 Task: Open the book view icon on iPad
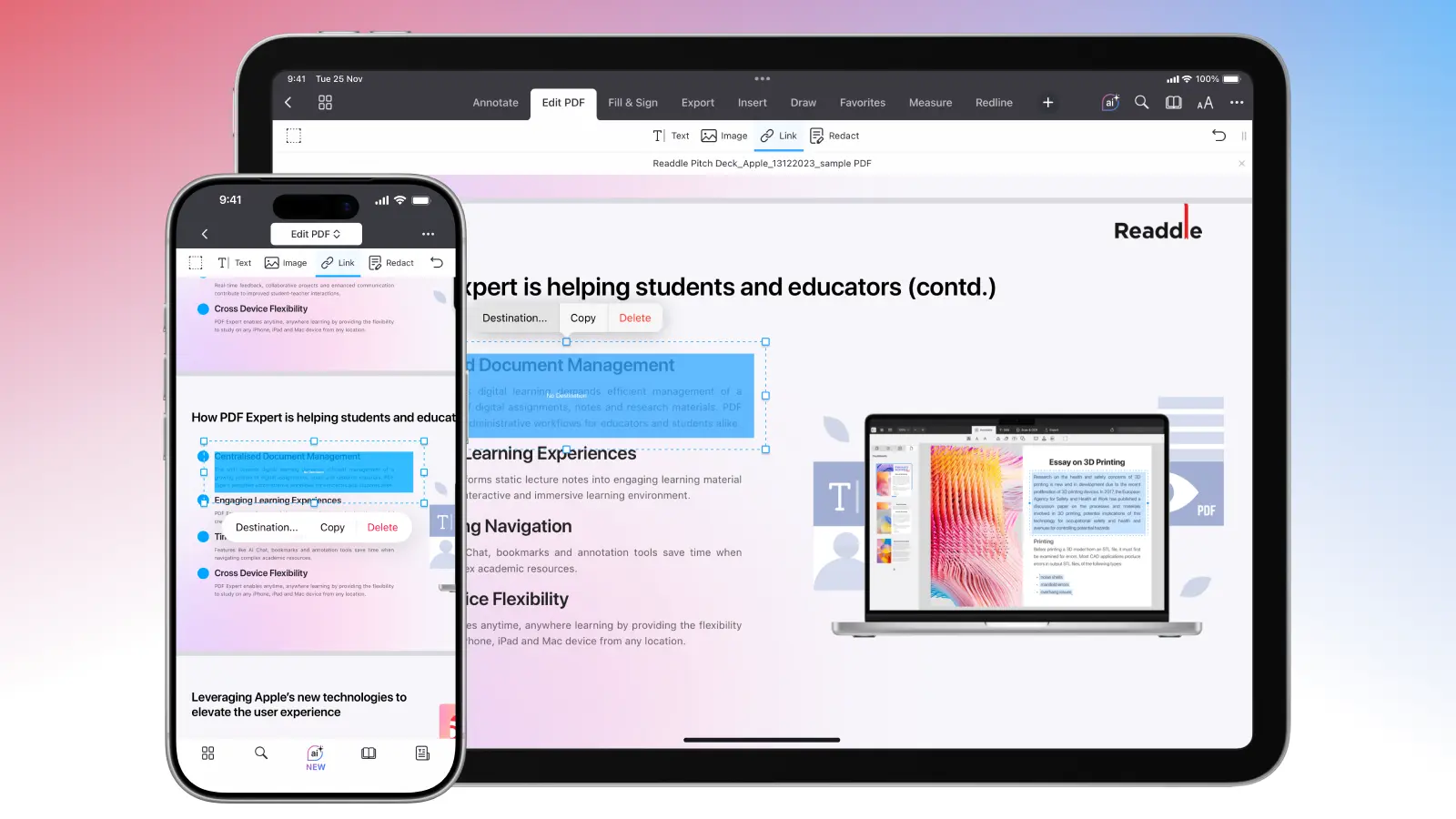click(x=1174, y=103)
